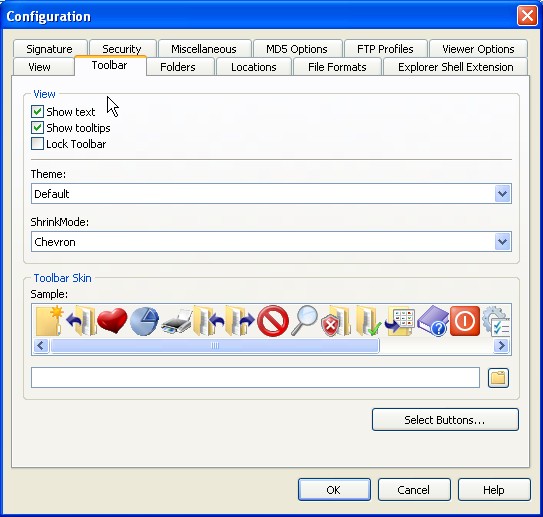
Task: Click the orange power button icon
Action: 465,321
